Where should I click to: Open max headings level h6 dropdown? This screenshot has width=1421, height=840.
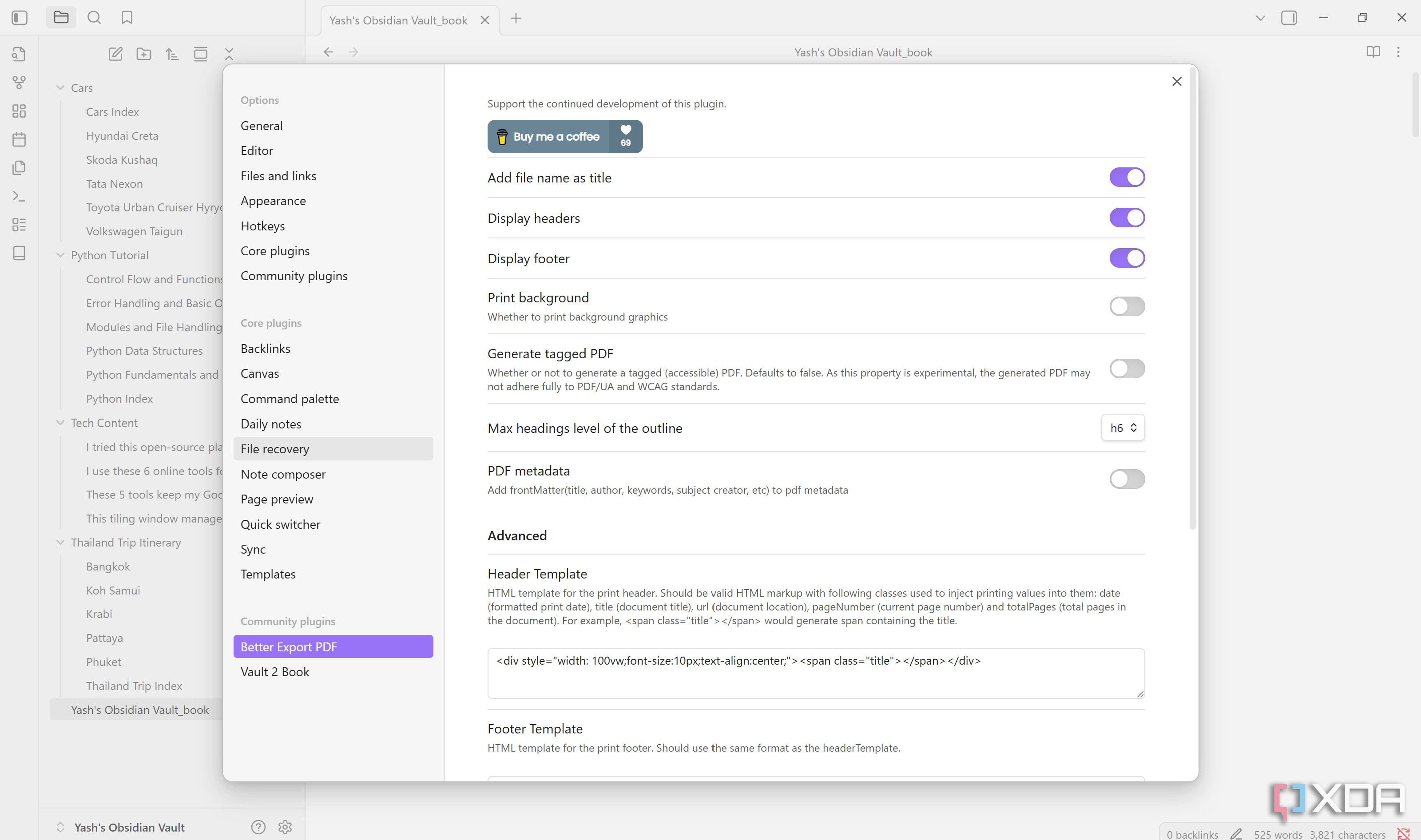click(1123, 428)
